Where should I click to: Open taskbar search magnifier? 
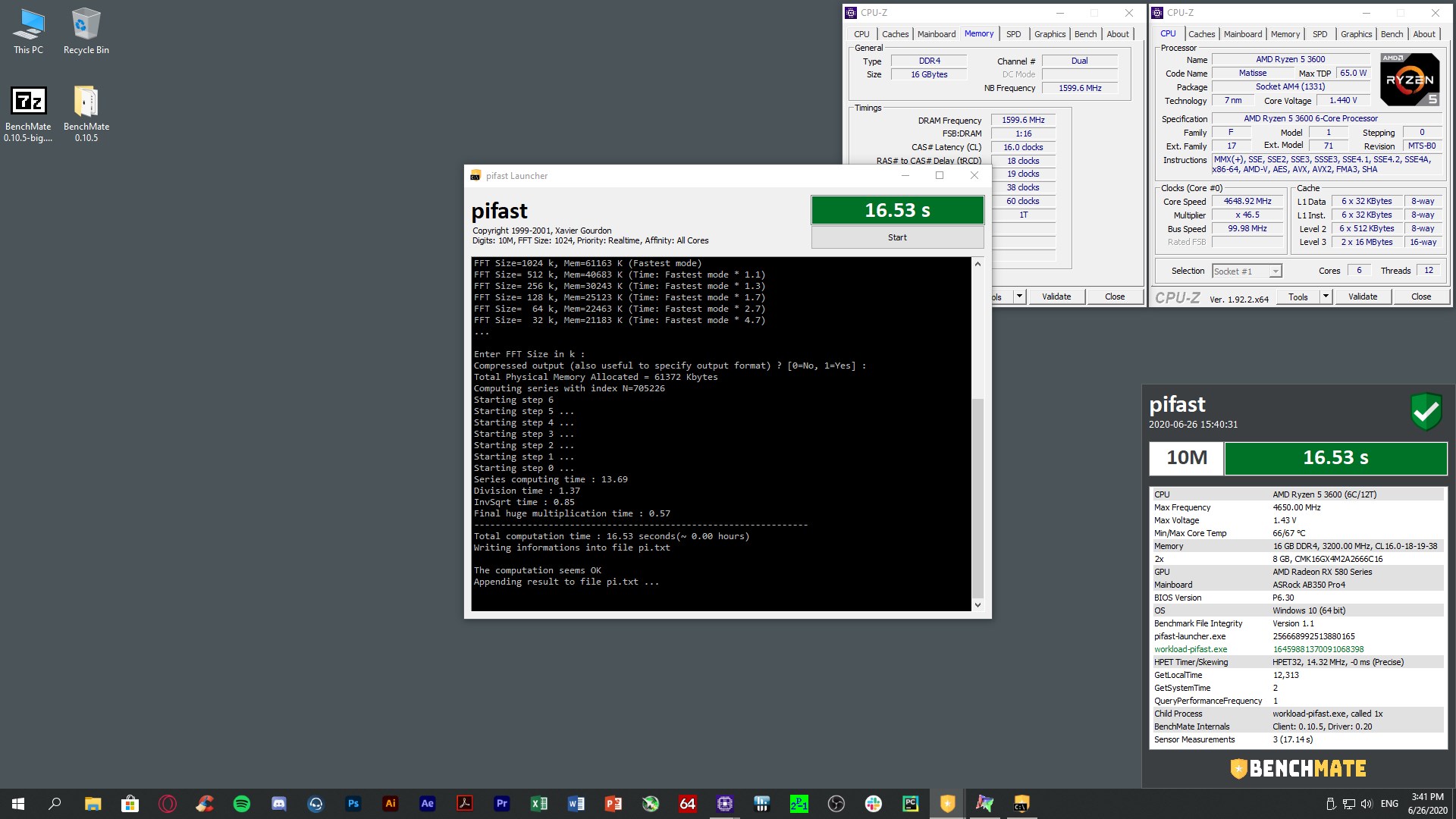55,804
